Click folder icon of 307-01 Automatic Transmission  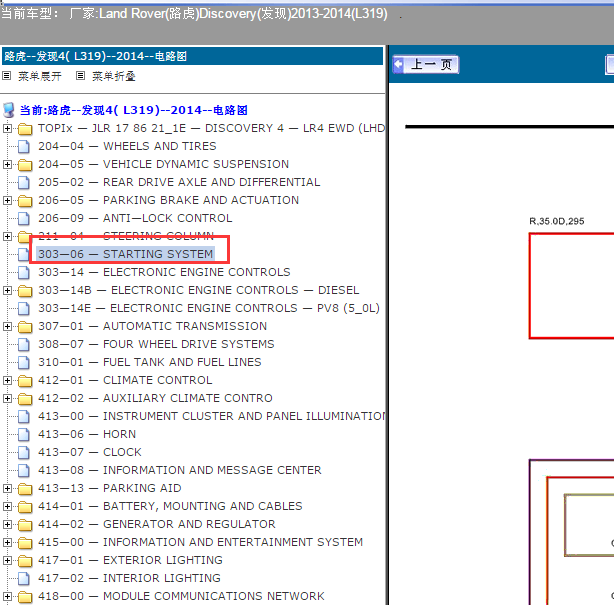tap(25, 327)
